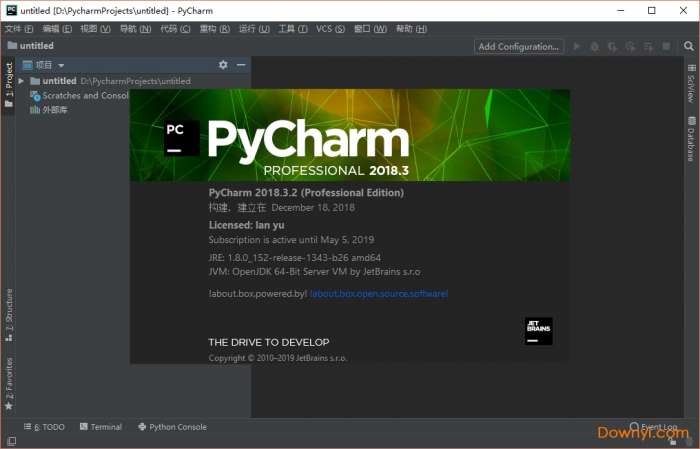700x449 pixels.
Task: Open the 运行 (U) menu
Action: 254,29
